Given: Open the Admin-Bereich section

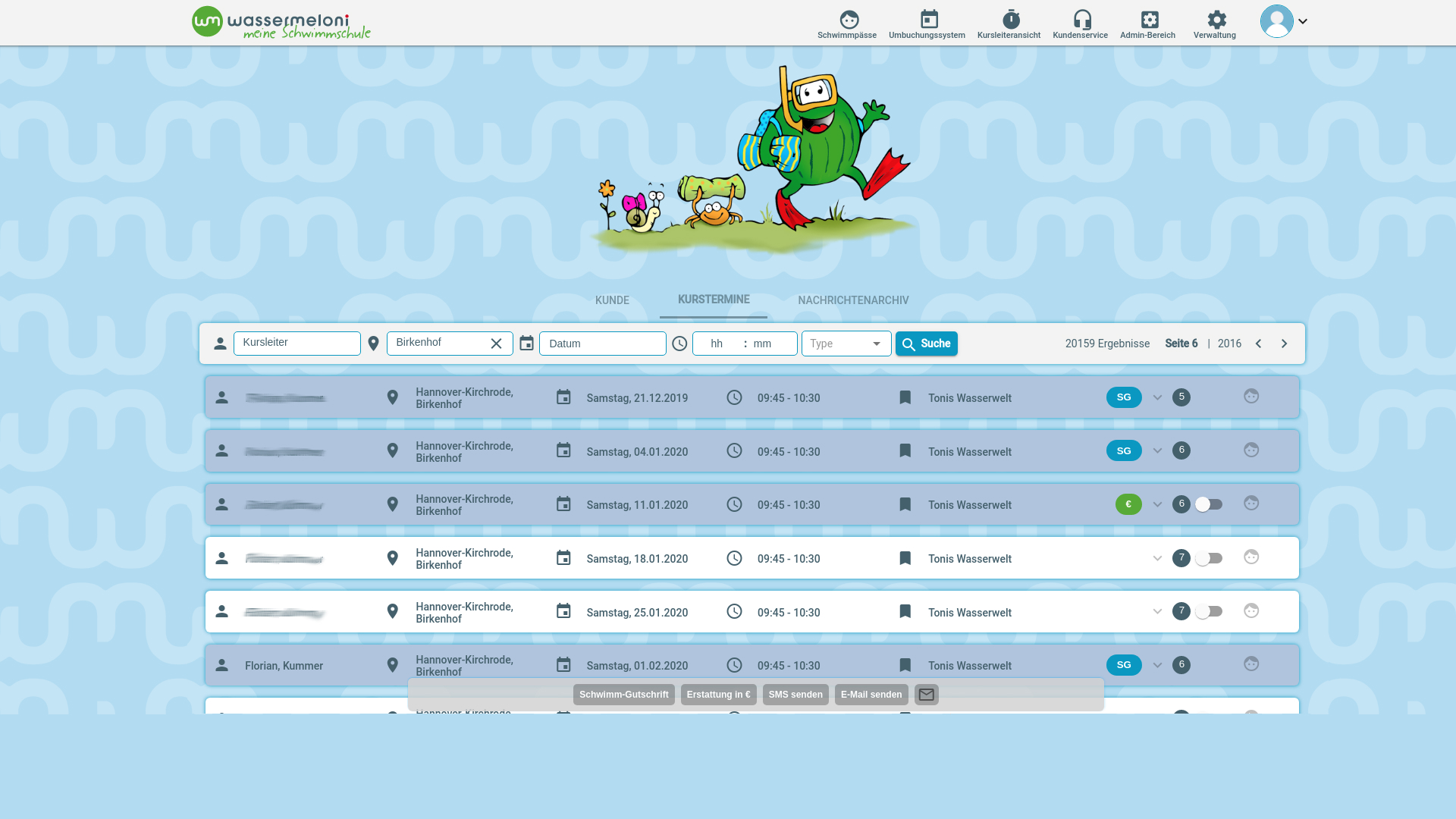Looking at the screenshot, I should [1147, 24].
